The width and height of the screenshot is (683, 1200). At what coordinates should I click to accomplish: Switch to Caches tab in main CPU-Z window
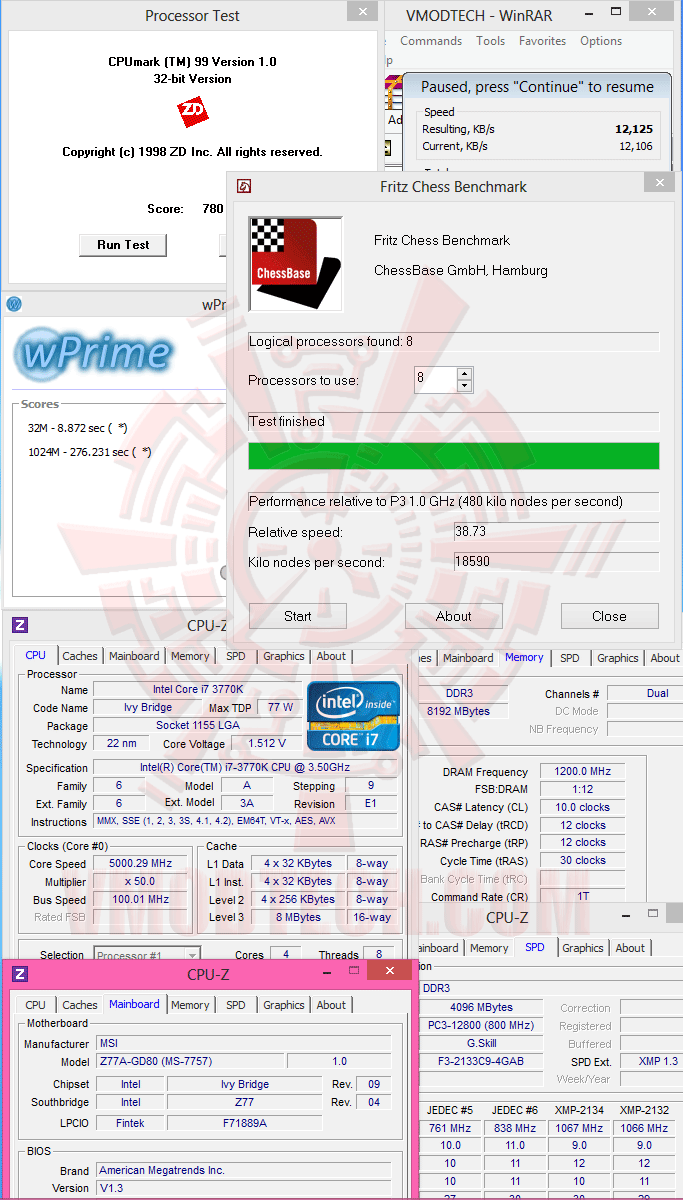(x=80, y=656)
